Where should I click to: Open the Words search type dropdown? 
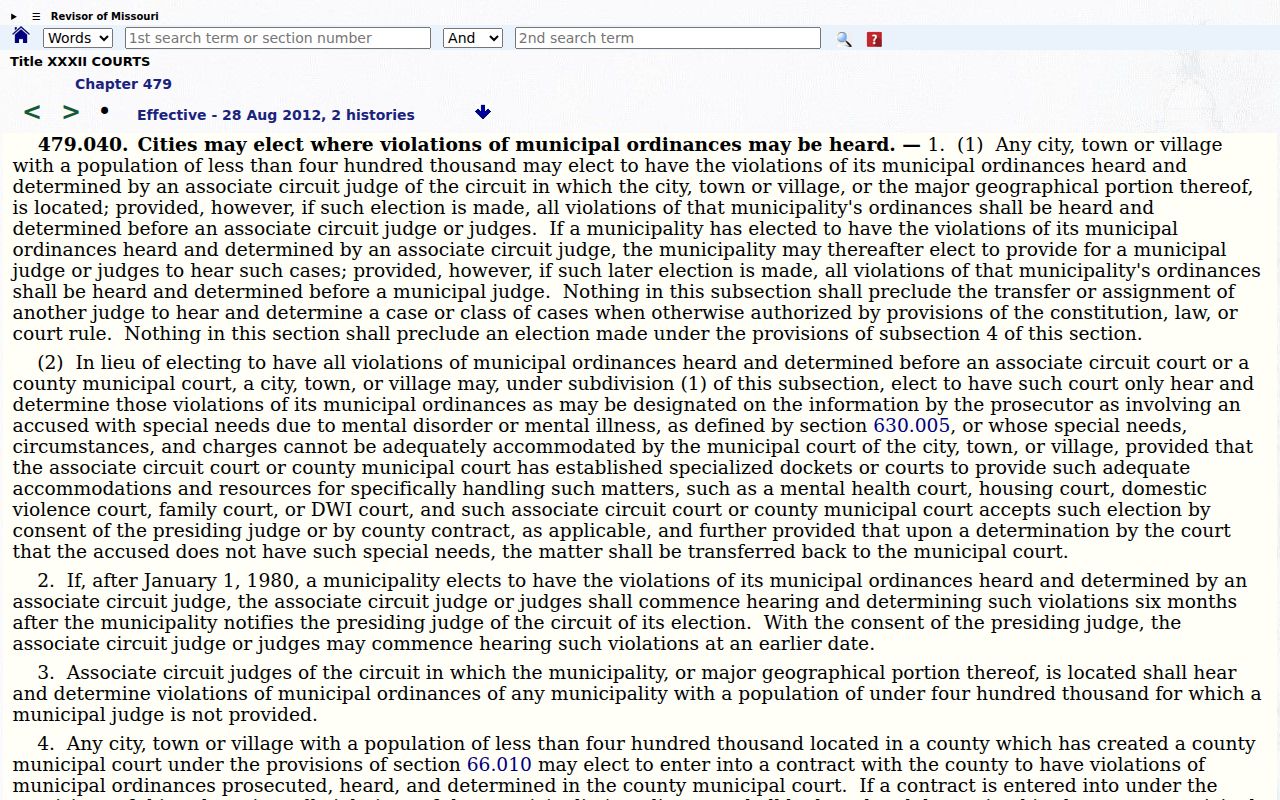coord(78,38)
